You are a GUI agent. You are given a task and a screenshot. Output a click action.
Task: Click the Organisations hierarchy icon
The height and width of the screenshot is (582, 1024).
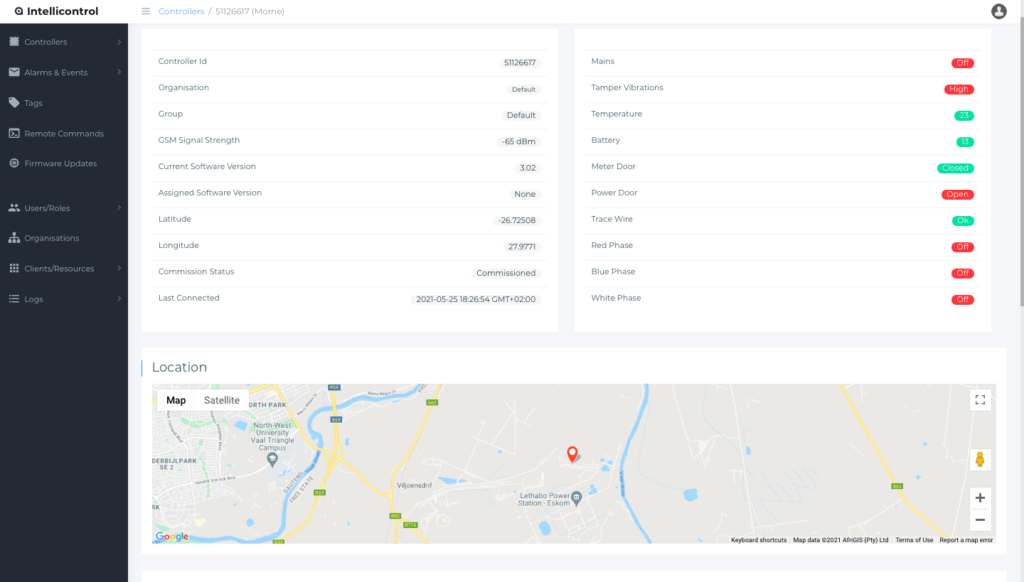[14, 238]
